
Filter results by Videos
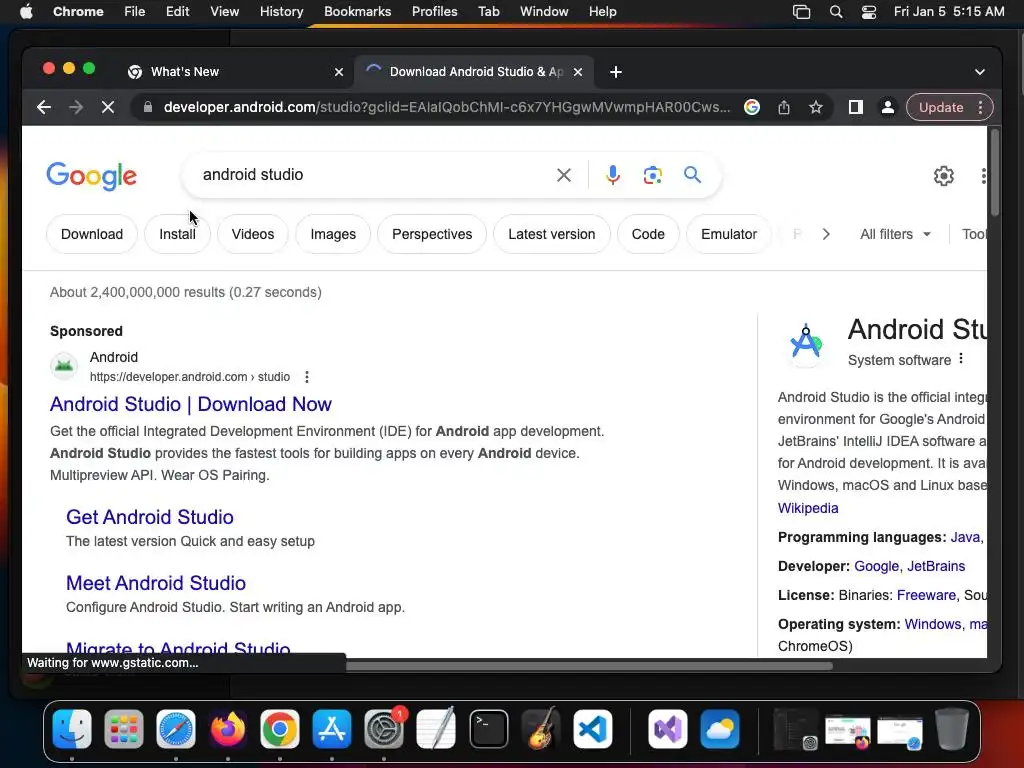pyautogui.click(x=253, y=234)
